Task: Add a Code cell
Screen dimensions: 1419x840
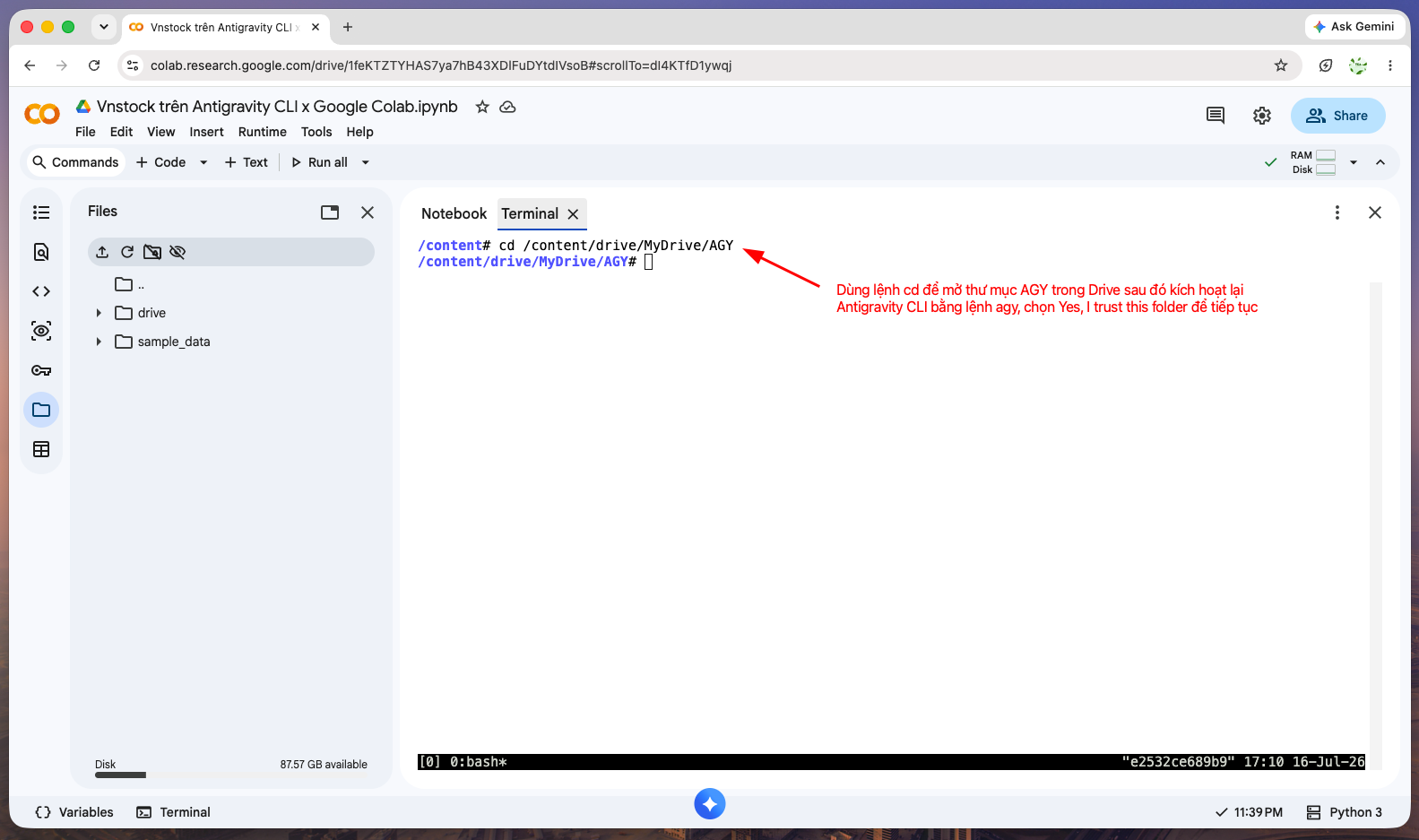Action: tap(161, 162)
